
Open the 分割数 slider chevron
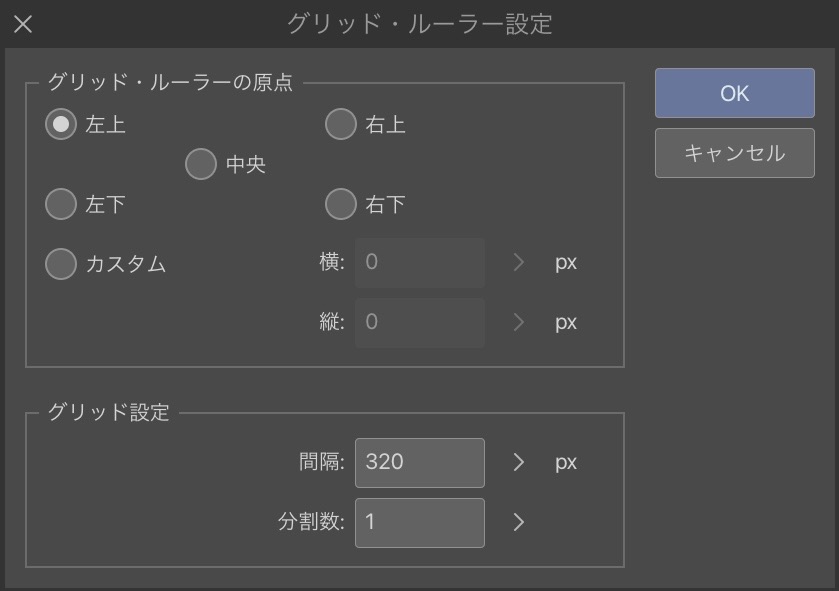[x=518, y=523]
